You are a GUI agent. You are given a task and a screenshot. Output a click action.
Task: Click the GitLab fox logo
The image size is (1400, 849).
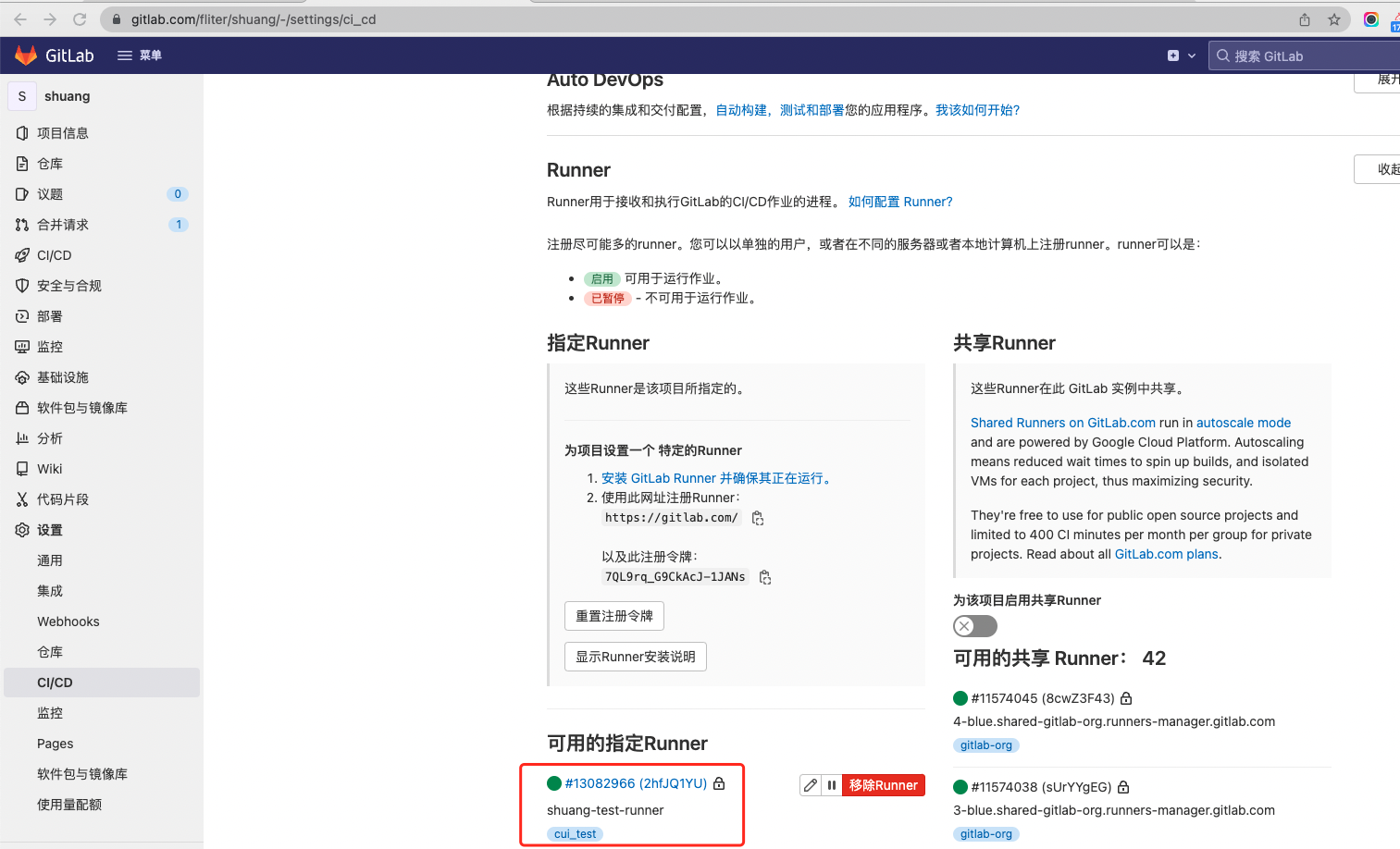click(26, 55)
